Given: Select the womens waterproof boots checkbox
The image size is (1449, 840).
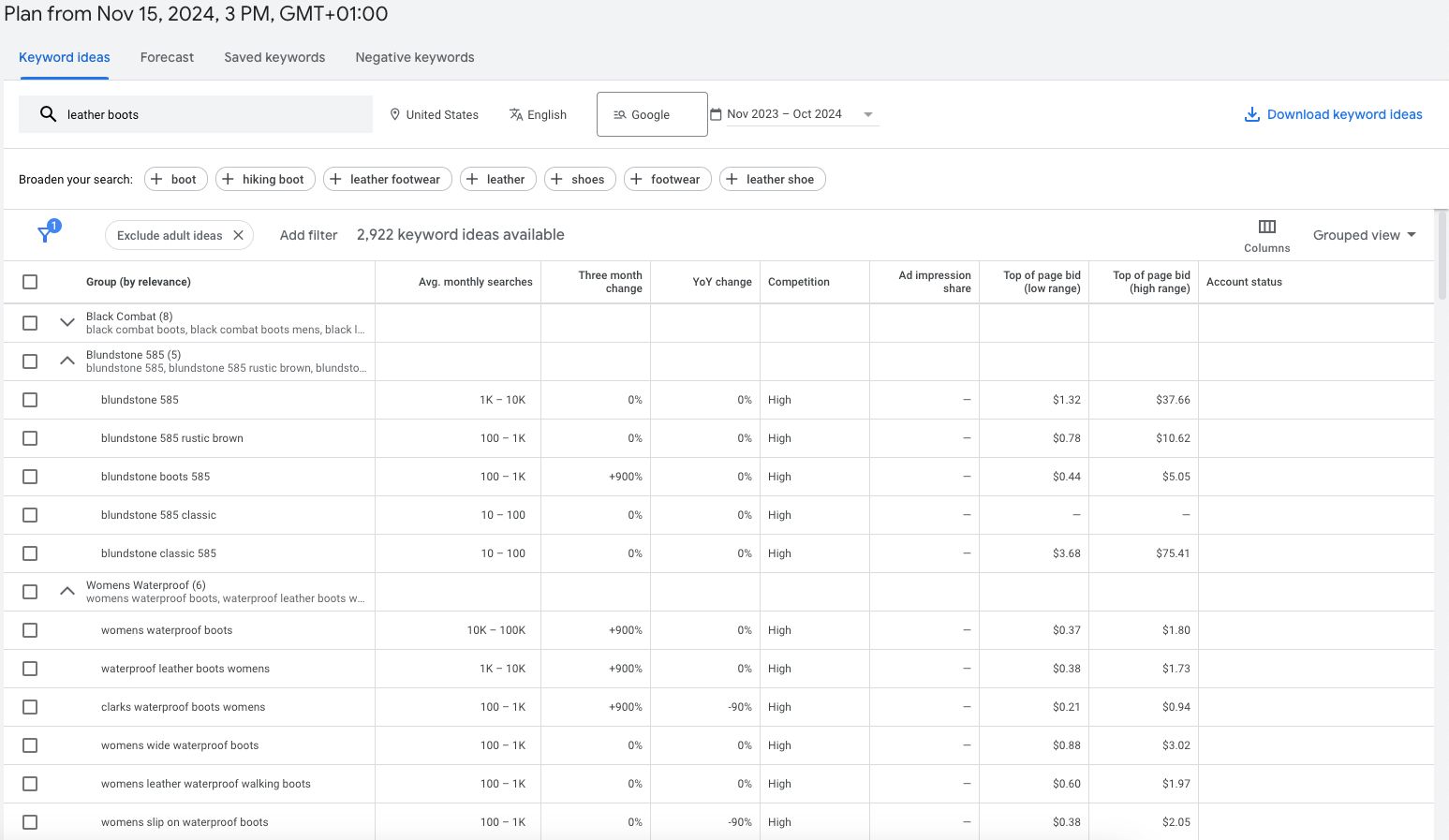Looking at the screenshot, I should click(30, 630).
